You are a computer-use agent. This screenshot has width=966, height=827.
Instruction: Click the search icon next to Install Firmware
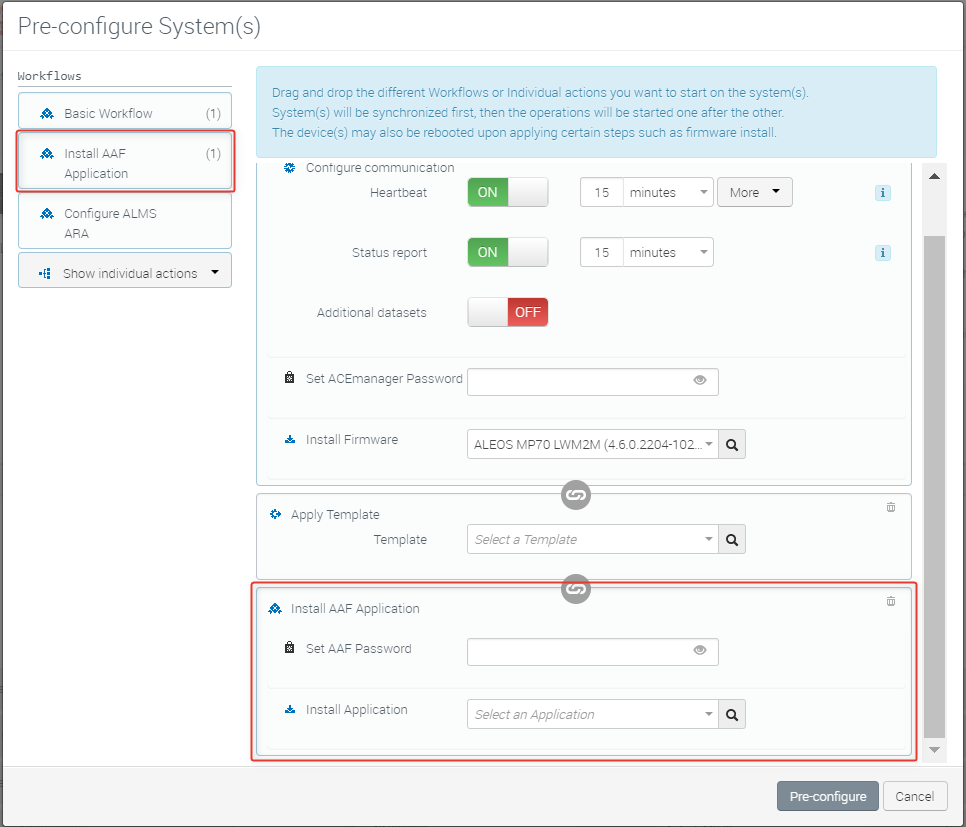[732, 445]
